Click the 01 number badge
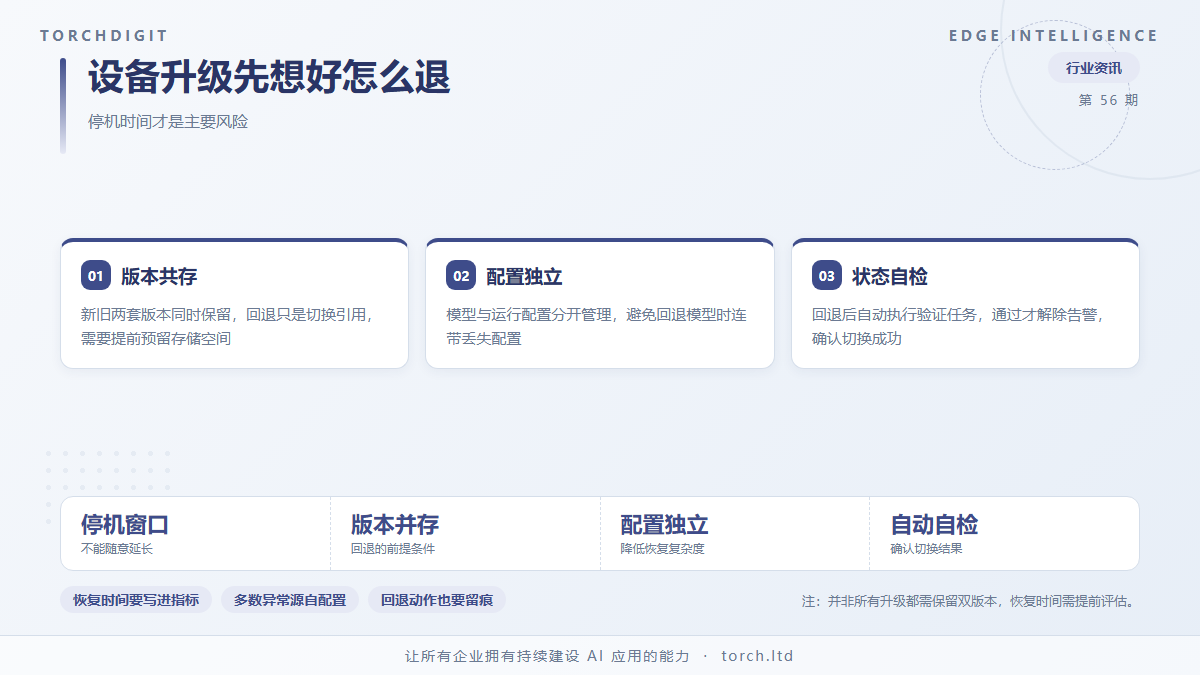1200x675 pixels. coord(96,276)
